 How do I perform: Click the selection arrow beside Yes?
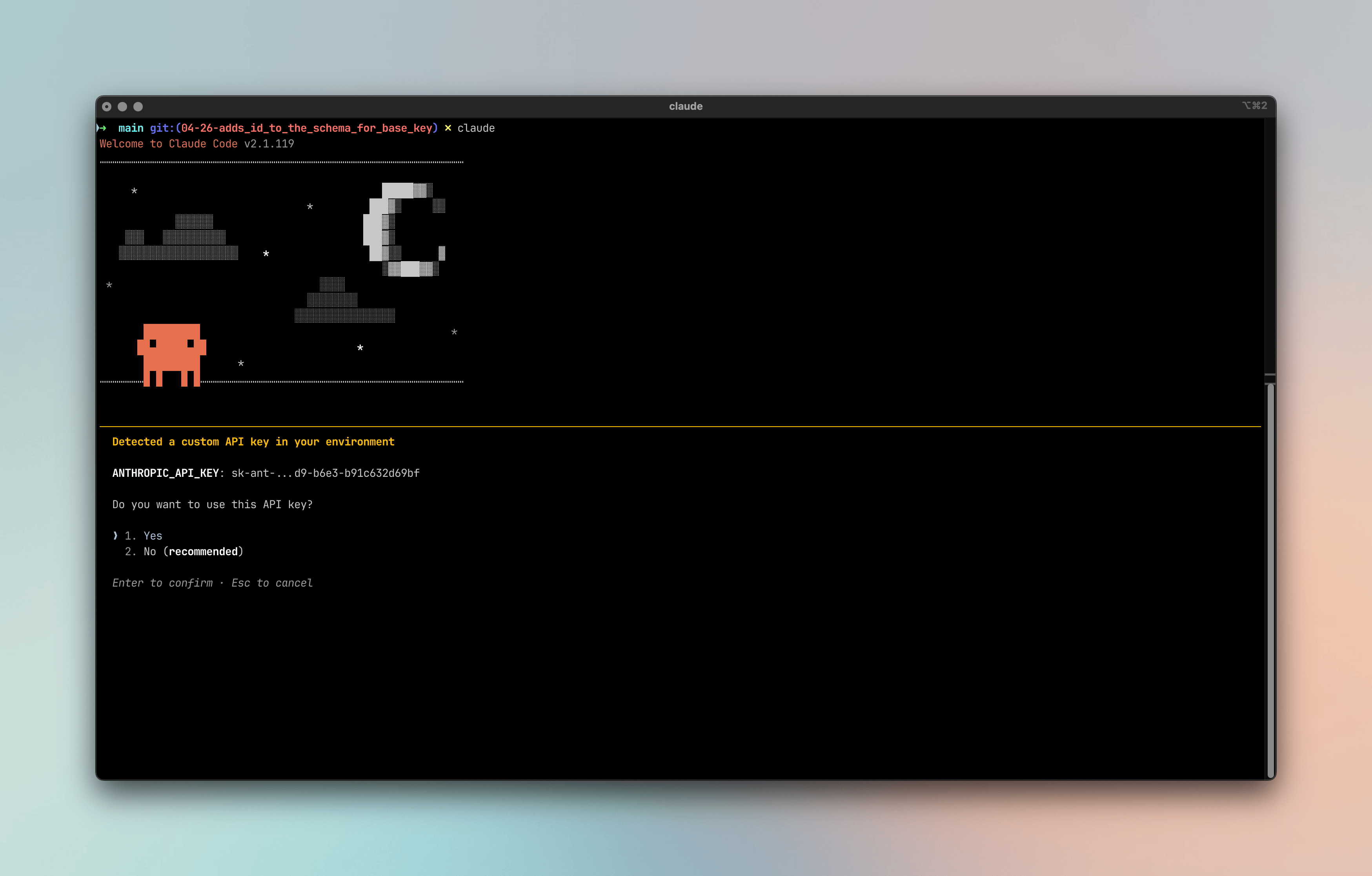coord(115,536)
